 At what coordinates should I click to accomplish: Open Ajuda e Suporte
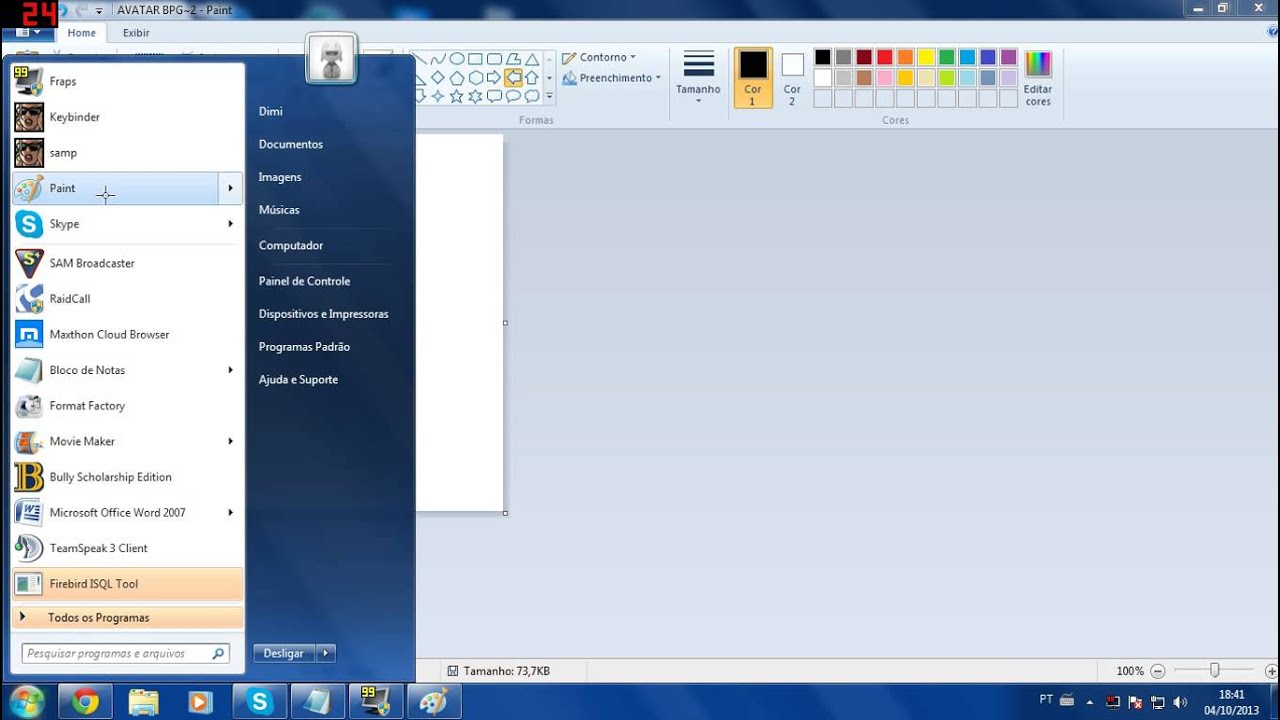[x=298, y=380]
